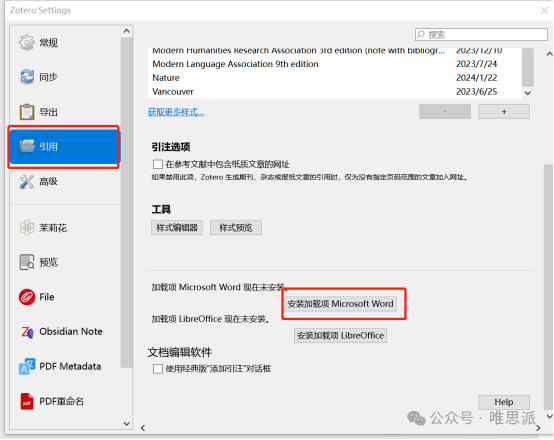Viewport: 554px width, 440px height.
Task: Open the 常规 settings pane
Action: point(65,42)
